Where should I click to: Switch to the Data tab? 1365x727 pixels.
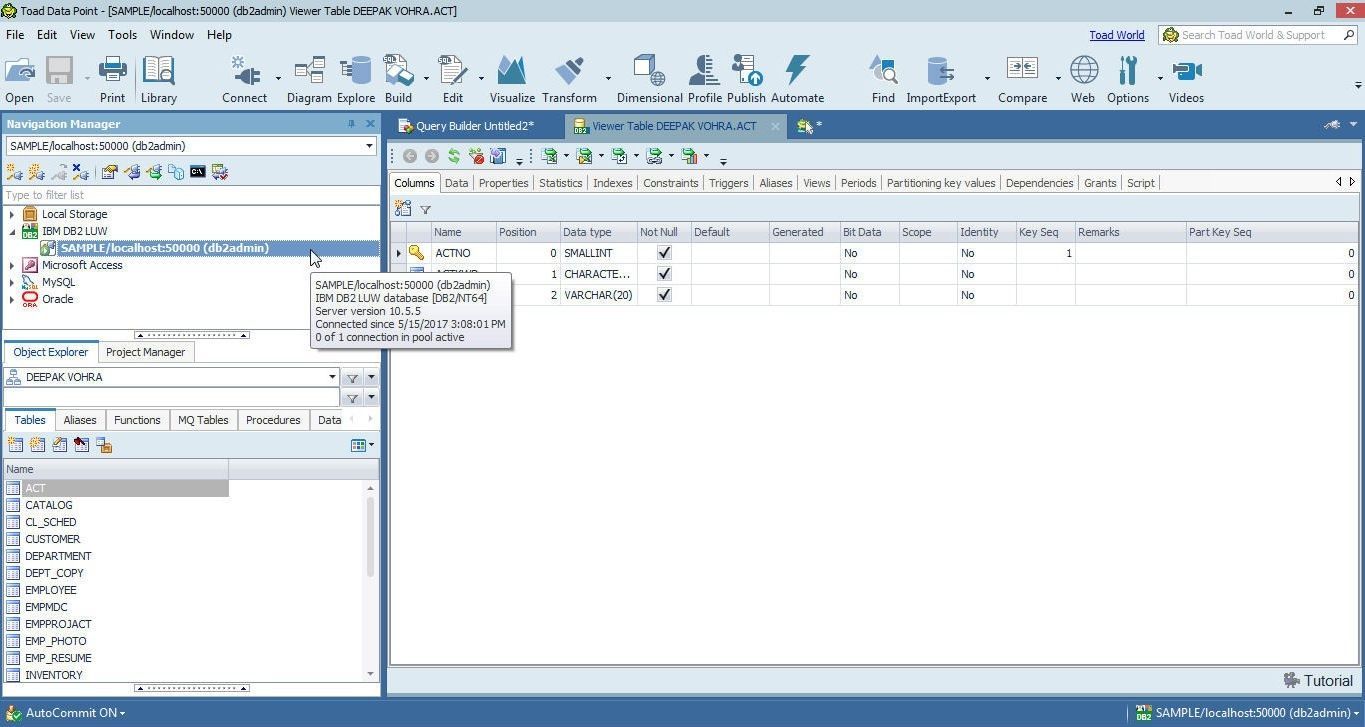[x=456, y=183]
